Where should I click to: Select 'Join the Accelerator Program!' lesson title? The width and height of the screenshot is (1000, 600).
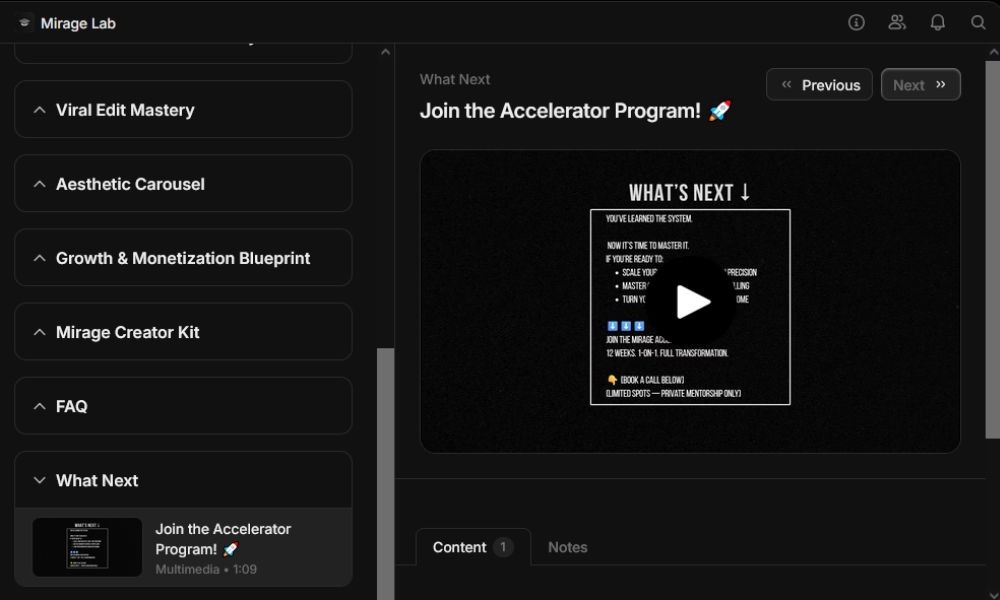pos(223,539)
